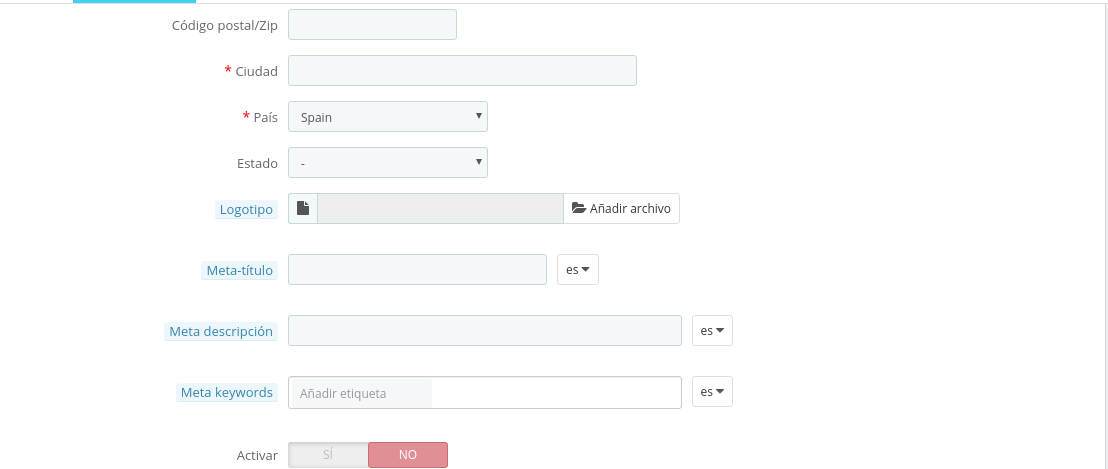
Task: Click the Meta descripción text field
Action: [x=484, y=331]
